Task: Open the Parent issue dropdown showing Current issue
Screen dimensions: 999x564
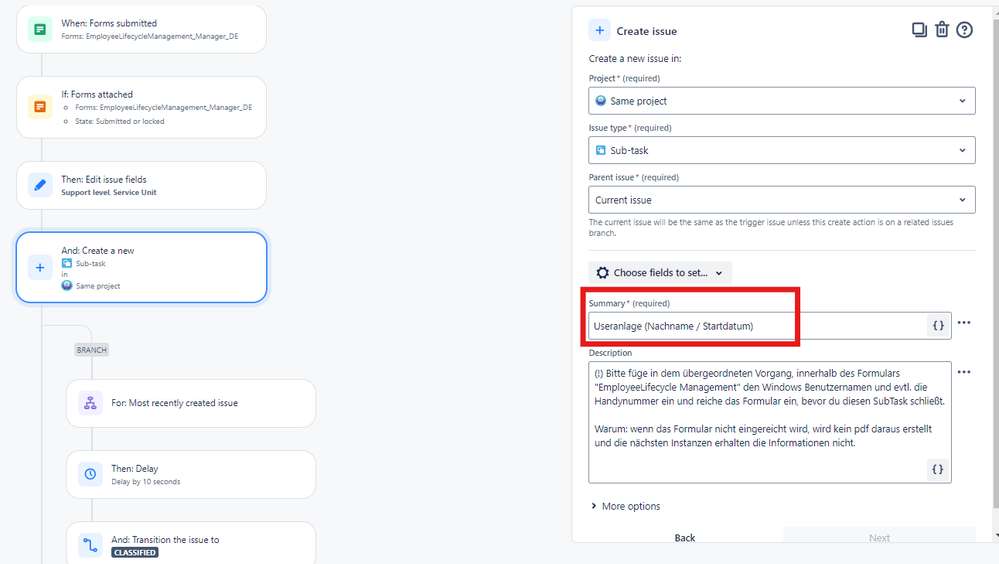Action: 782,199
